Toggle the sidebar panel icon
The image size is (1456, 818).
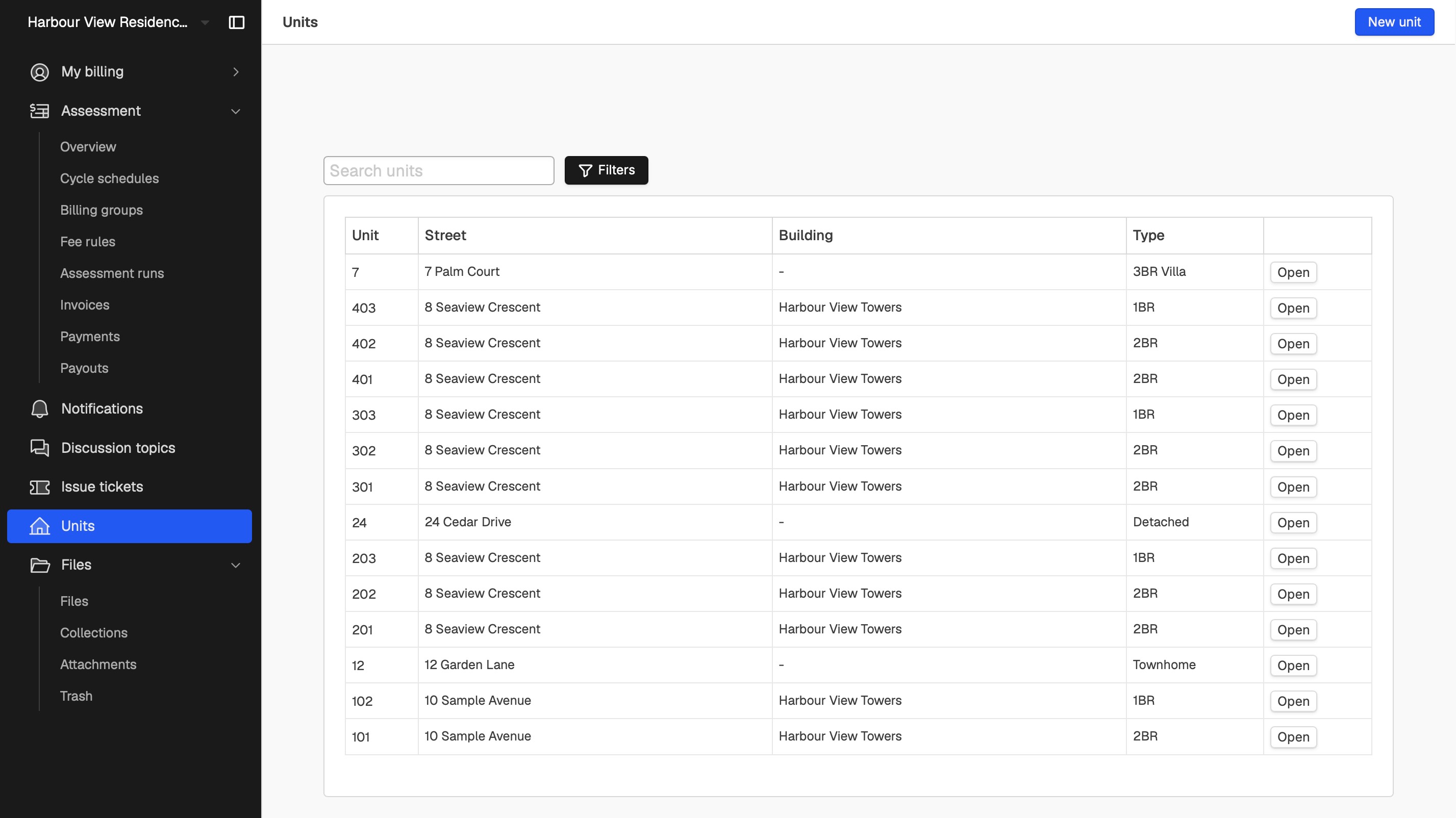[x=236, y=22]
